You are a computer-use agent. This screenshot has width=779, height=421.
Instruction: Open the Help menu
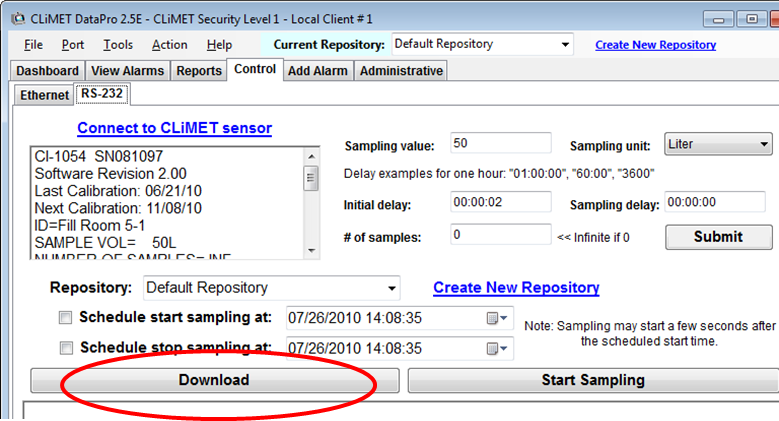[x=219, y=45]
